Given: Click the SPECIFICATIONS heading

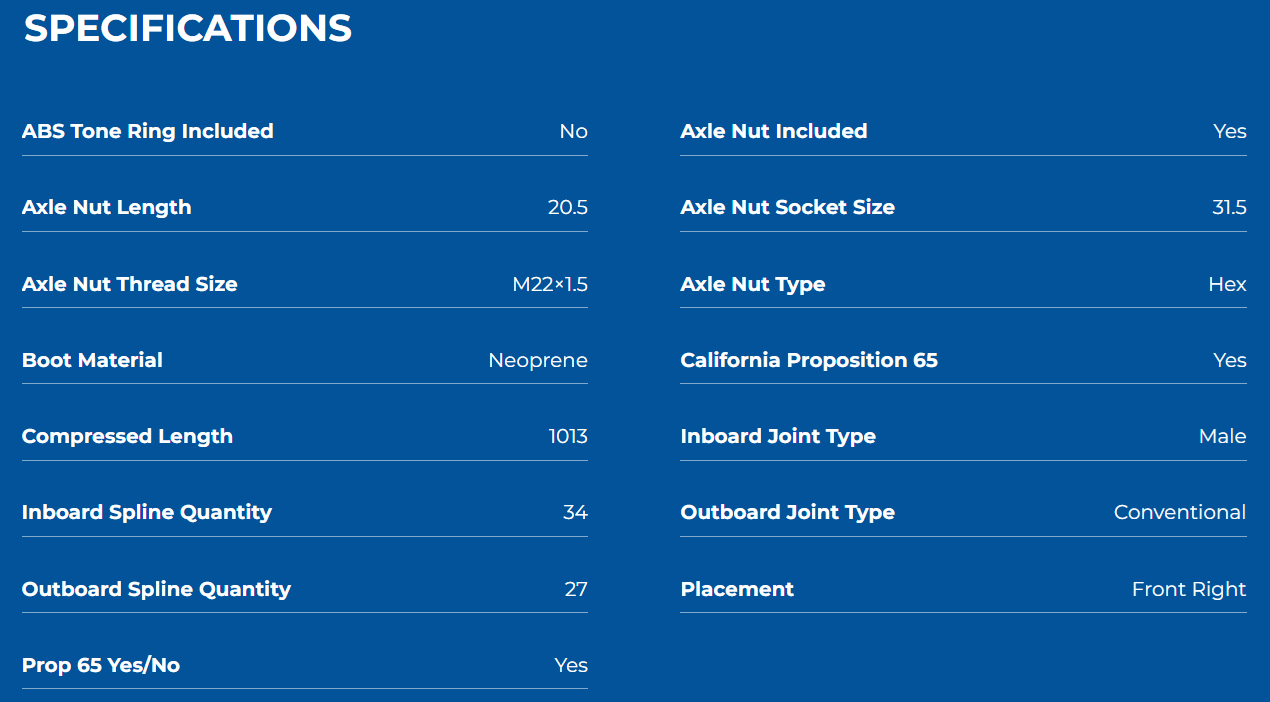Looking at the screenshot, I should pos(188,28).
